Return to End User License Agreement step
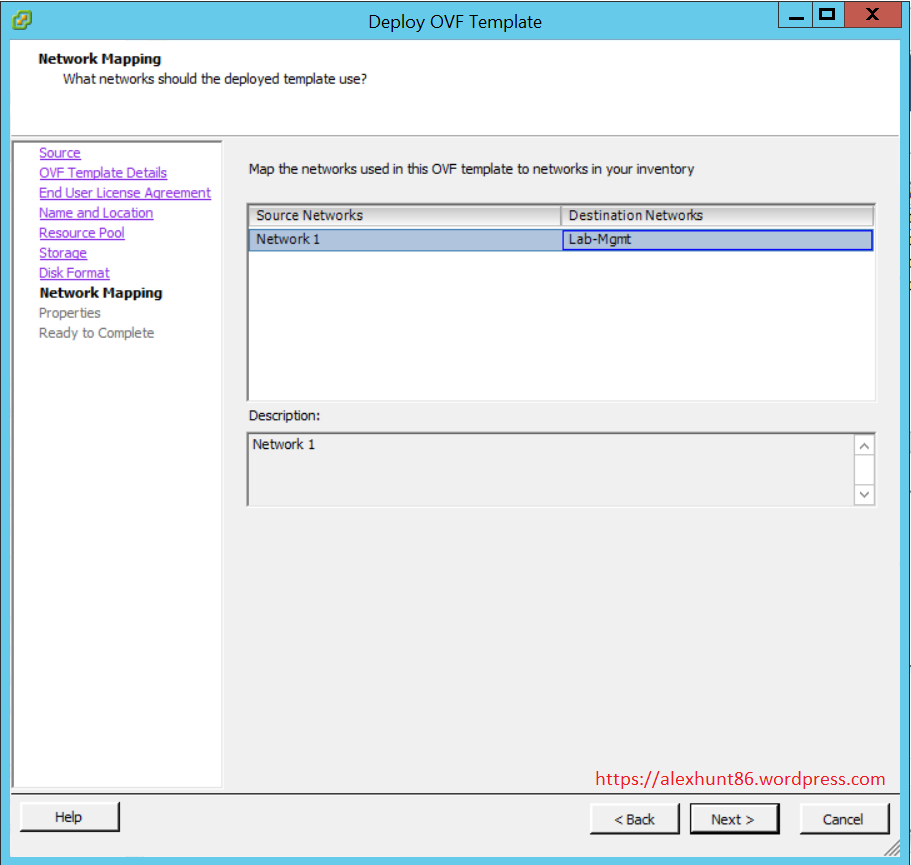Screen dimensions: 911x865 (x=125, y=193)
